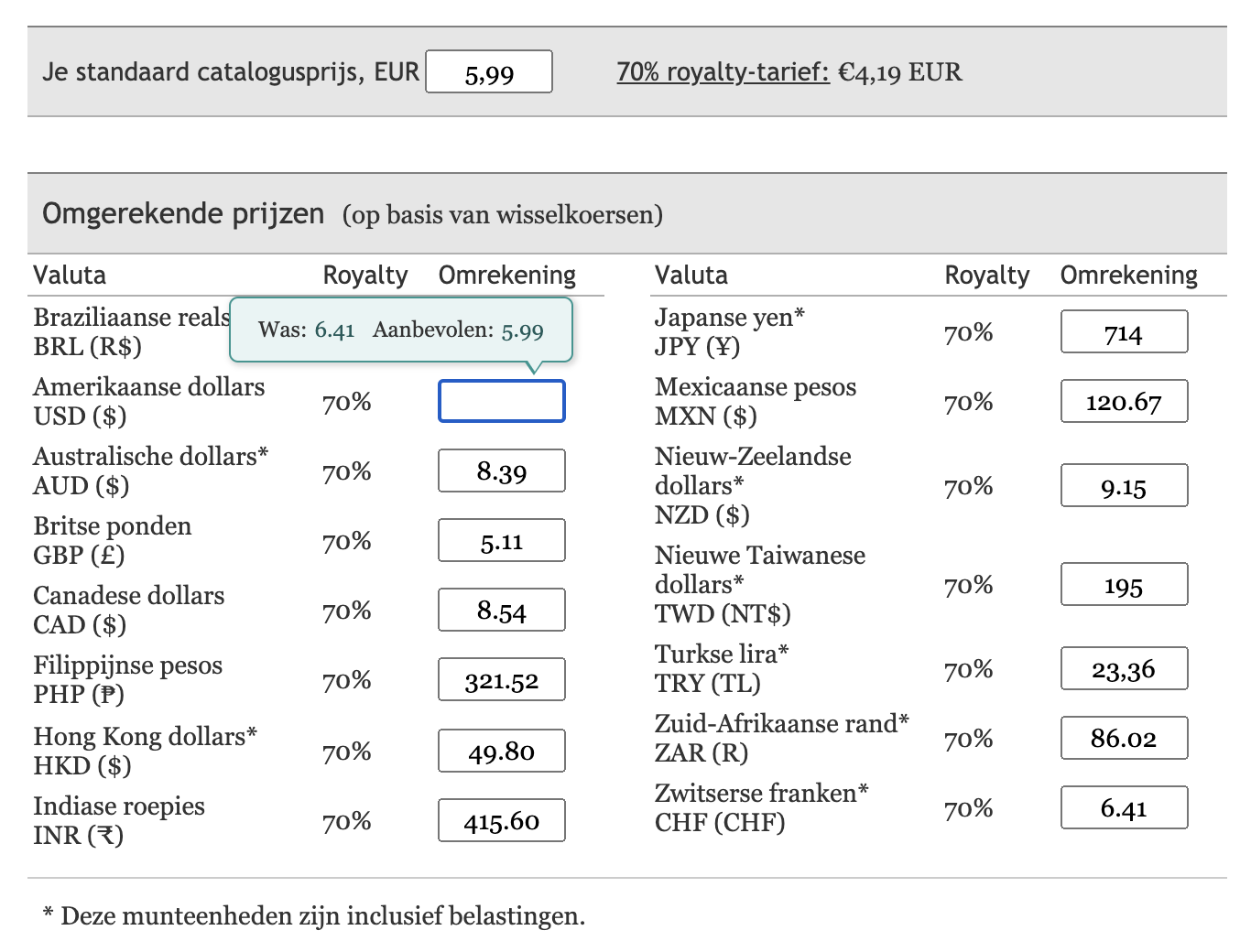Select the Zuid-Afrikaanse rand price input

[x=1124, y=738]
